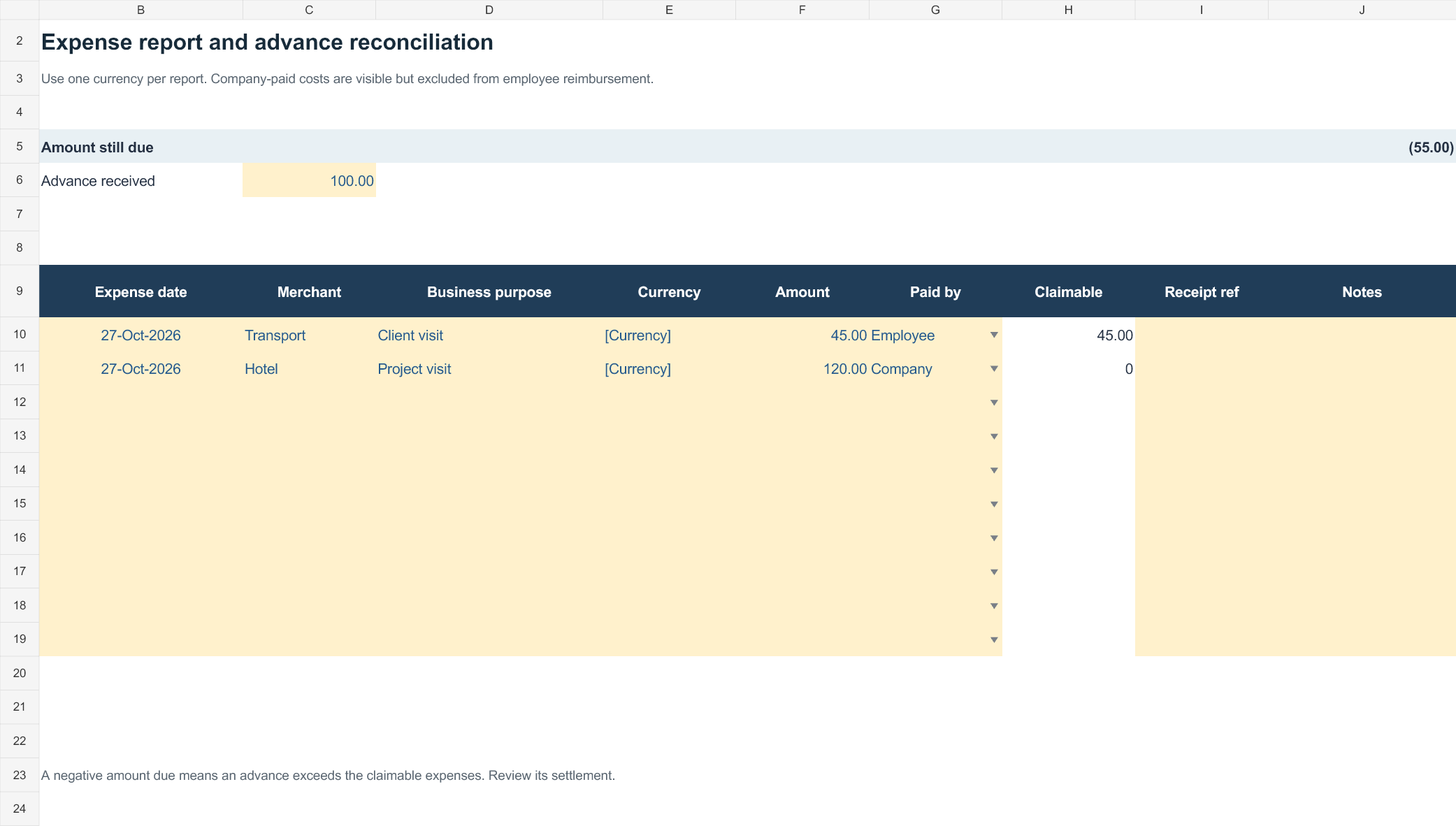
Task: Select column H header
Action: [1068, 10]
